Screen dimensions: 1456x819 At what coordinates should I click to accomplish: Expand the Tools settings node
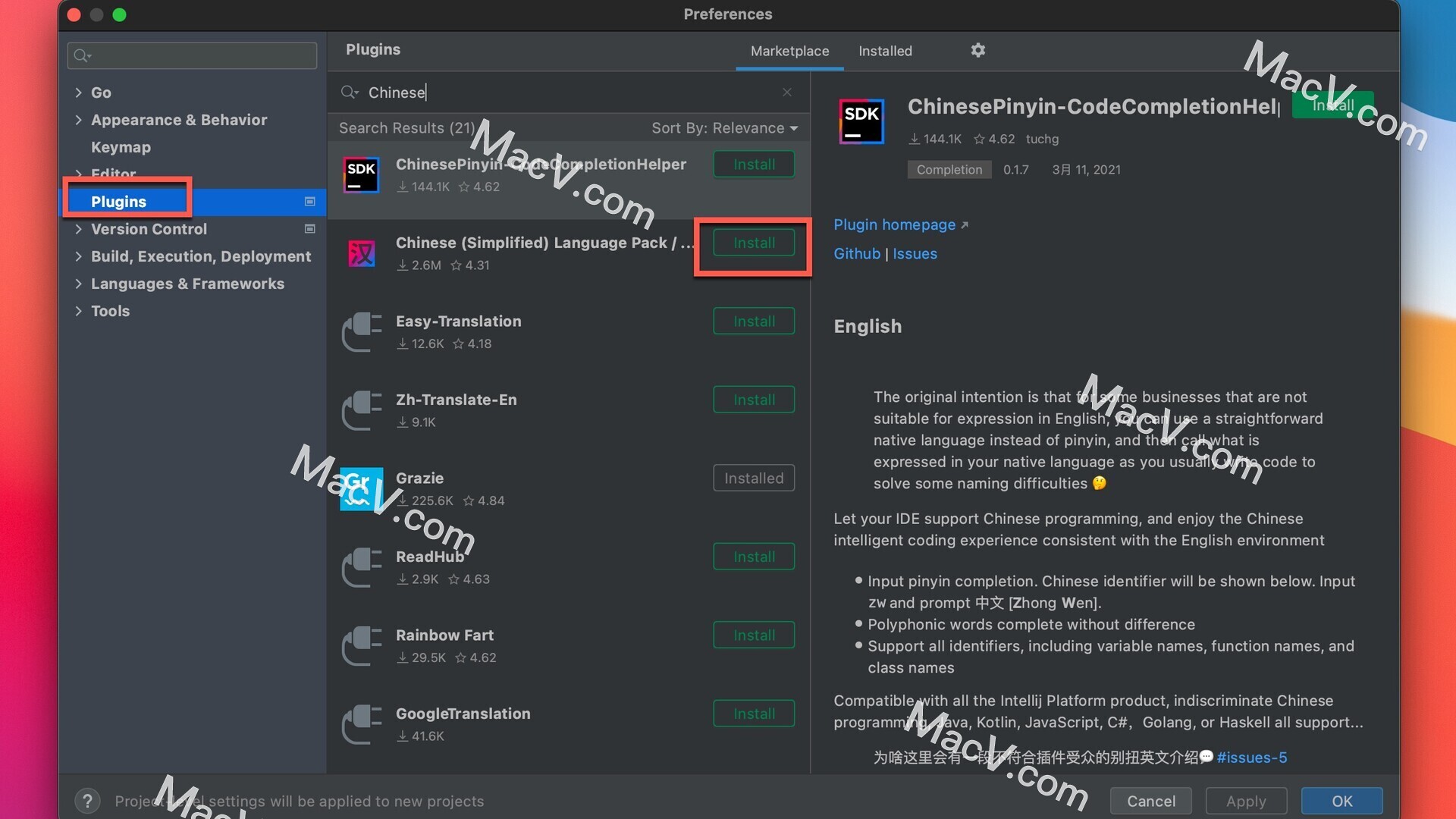78,310
